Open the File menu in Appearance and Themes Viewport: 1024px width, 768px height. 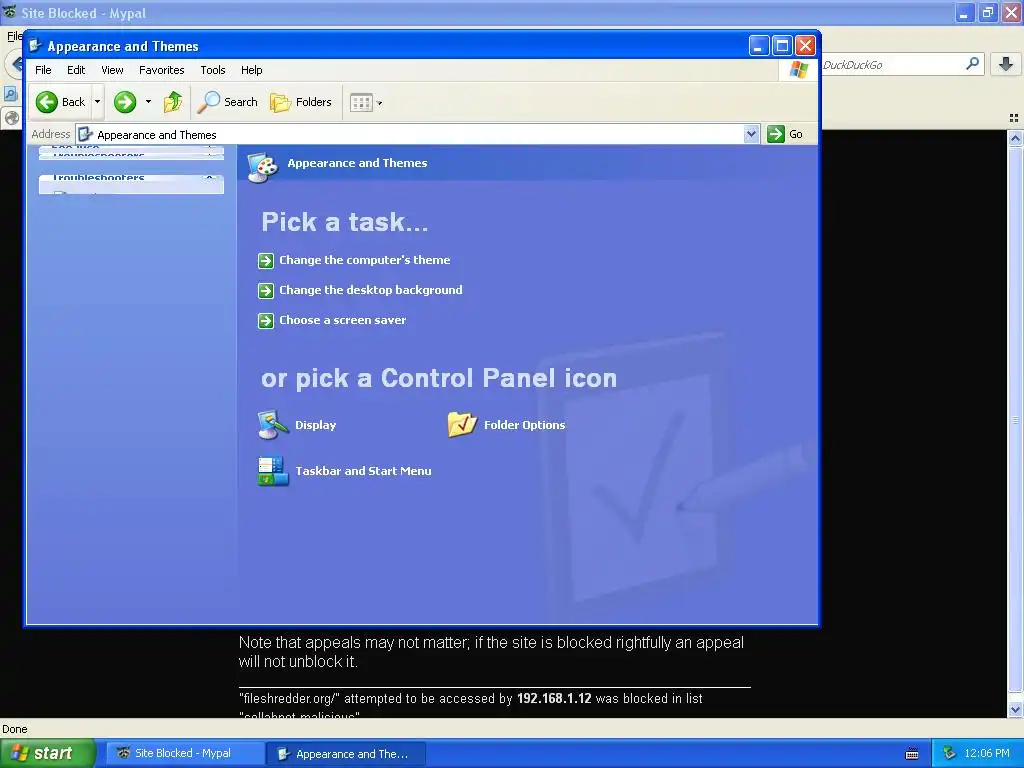tap(43, 70)
